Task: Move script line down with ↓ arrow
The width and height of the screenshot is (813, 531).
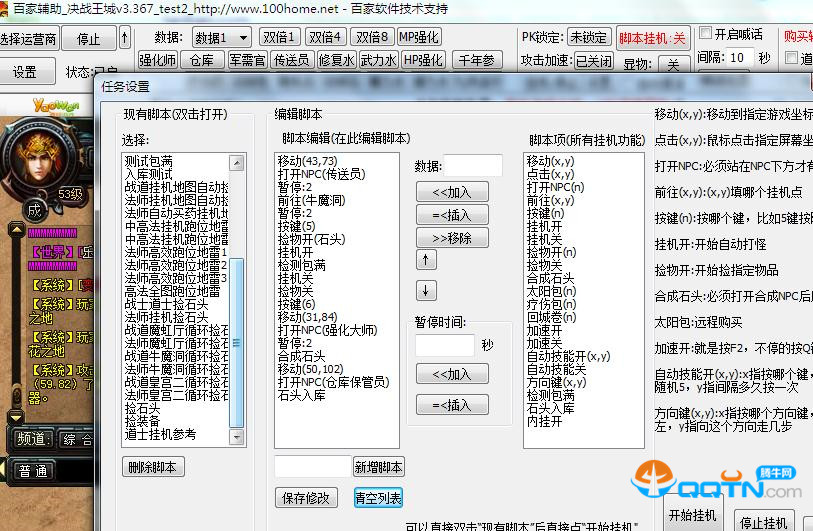Action: point(426,290)
